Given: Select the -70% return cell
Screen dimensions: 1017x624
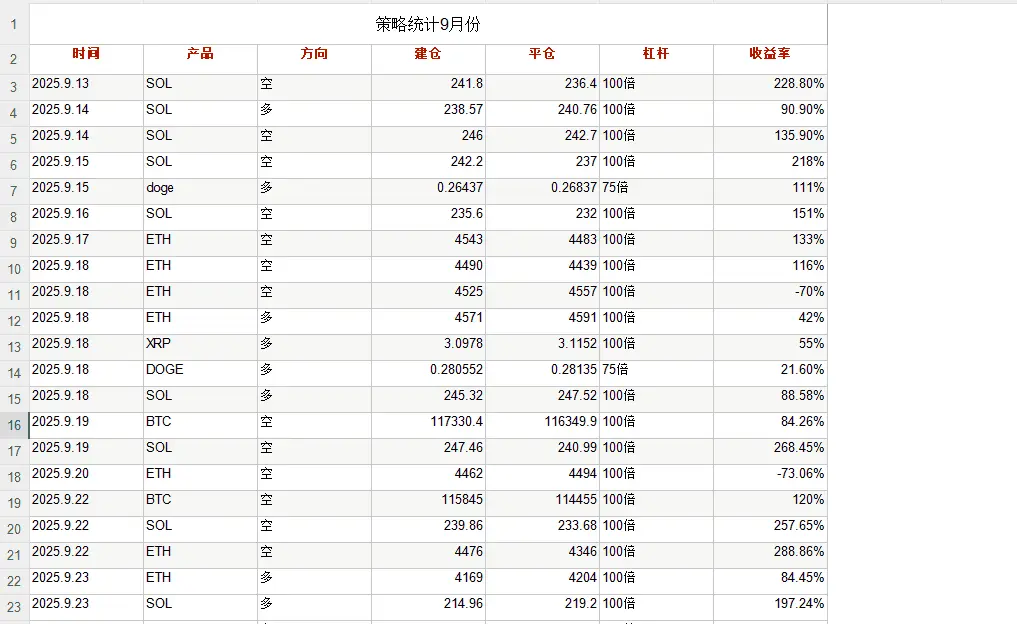Looking at the screenshot, I should point(771,295).
